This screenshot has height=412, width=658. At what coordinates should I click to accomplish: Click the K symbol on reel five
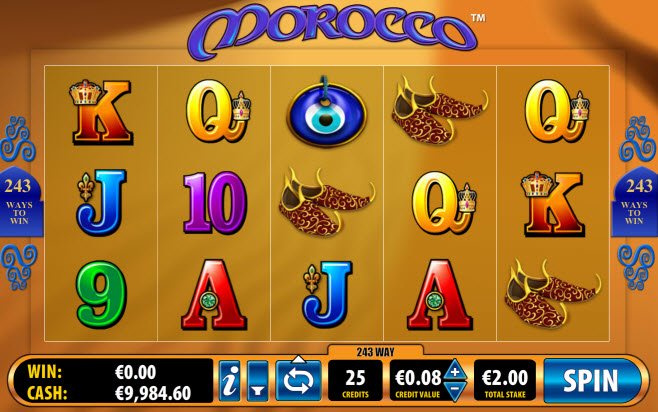[x=552, y=203]
